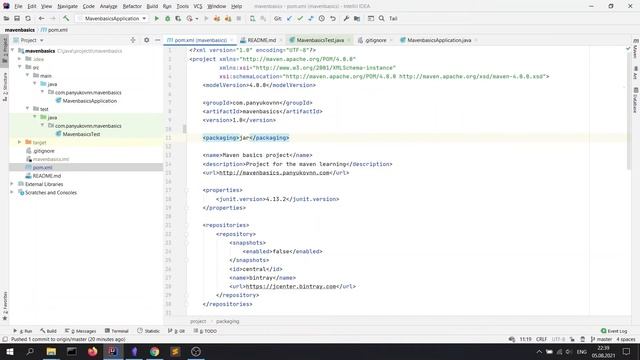Click the packaging breadcrumb below the editor
The height and width of the screenshot is (360, 640).
coord(227,321)
